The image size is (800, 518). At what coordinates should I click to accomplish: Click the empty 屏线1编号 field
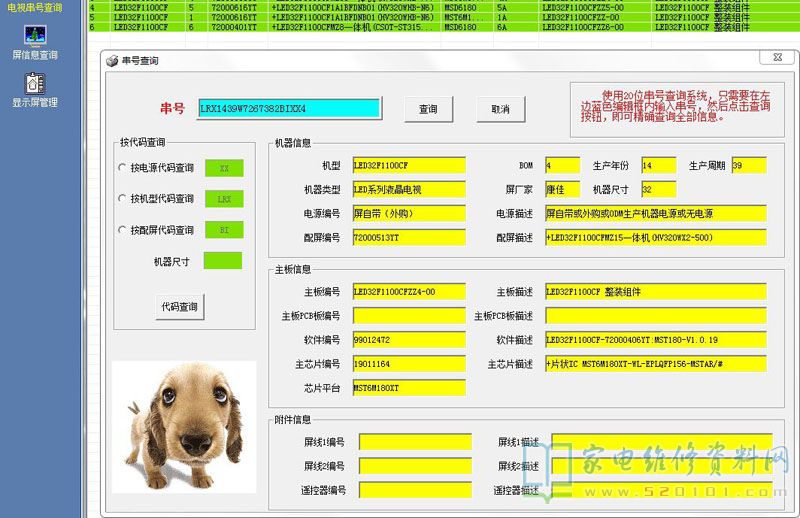(414, 442)
